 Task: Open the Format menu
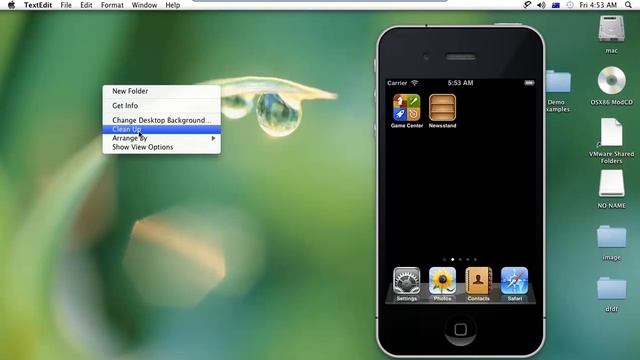[x=112, y=5]
